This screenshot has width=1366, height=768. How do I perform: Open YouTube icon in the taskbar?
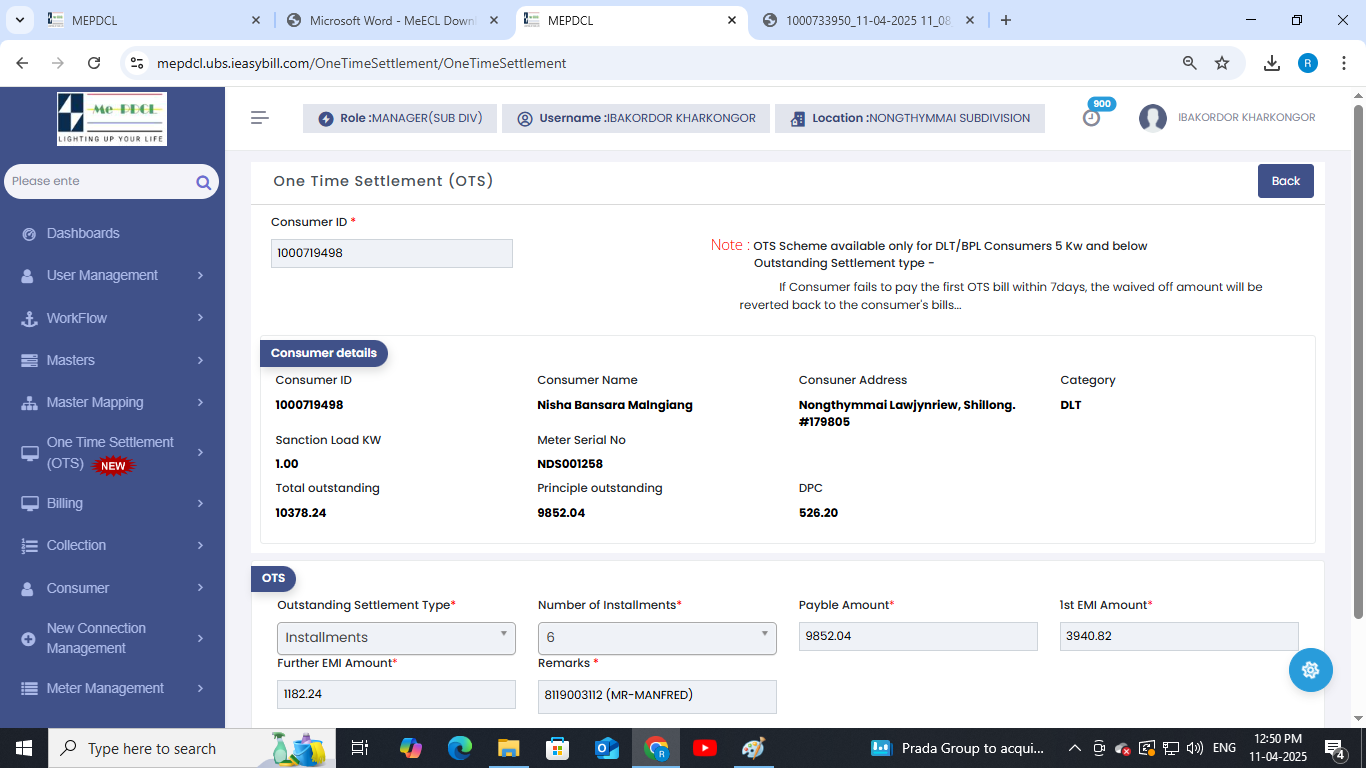click(x=705, y=748)
